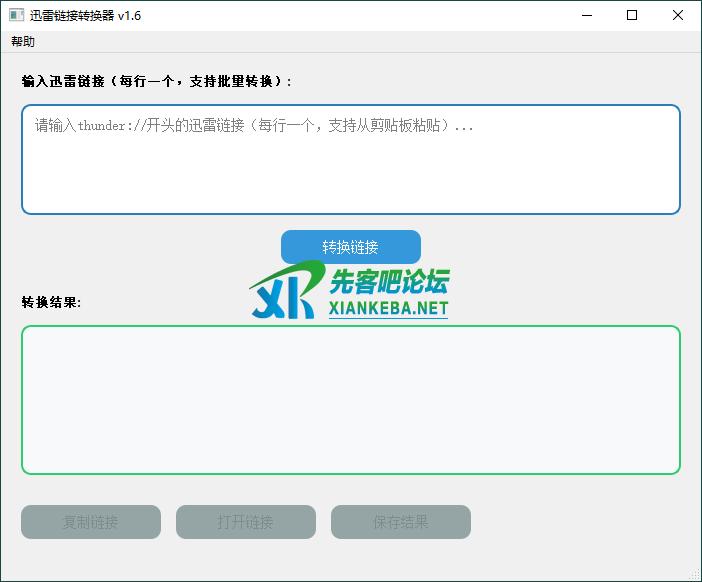Click the 转换链接 button

pos(350,247)
